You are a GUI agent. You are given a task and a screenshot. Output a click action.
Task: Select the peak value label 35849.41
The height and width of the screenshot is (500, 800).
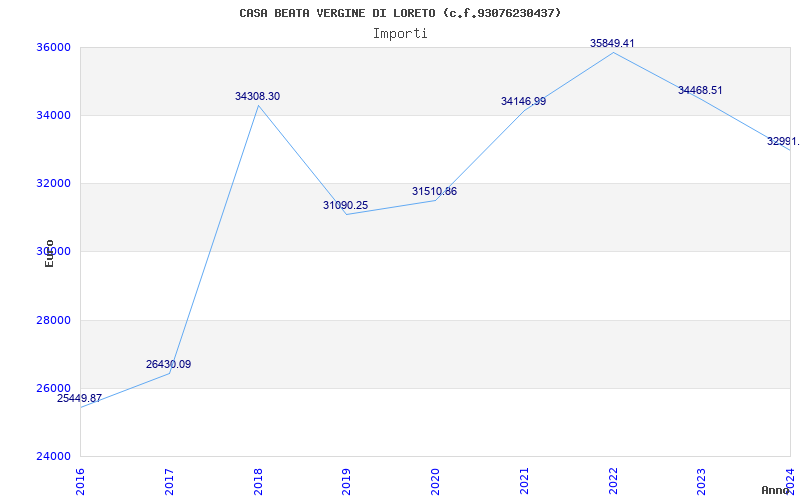tap(612, 43)
